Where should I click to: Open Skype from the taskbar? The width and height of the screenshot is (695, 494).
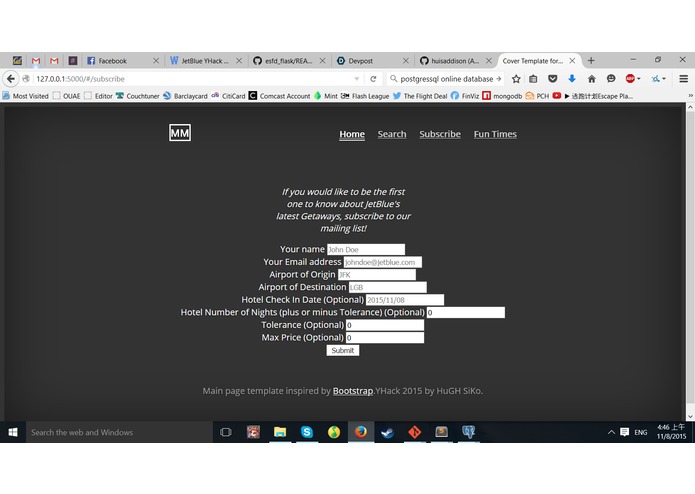click(307, 432)
